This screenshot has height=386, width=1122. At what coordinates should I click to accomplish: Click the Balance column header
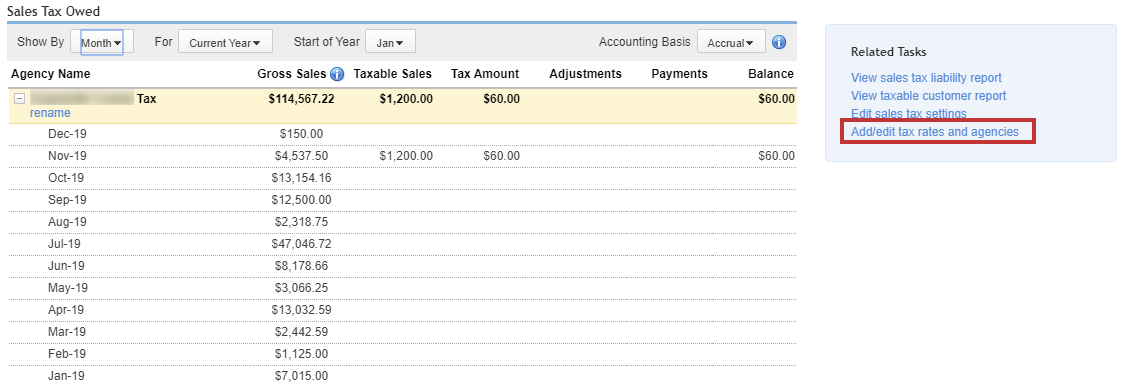771,74
